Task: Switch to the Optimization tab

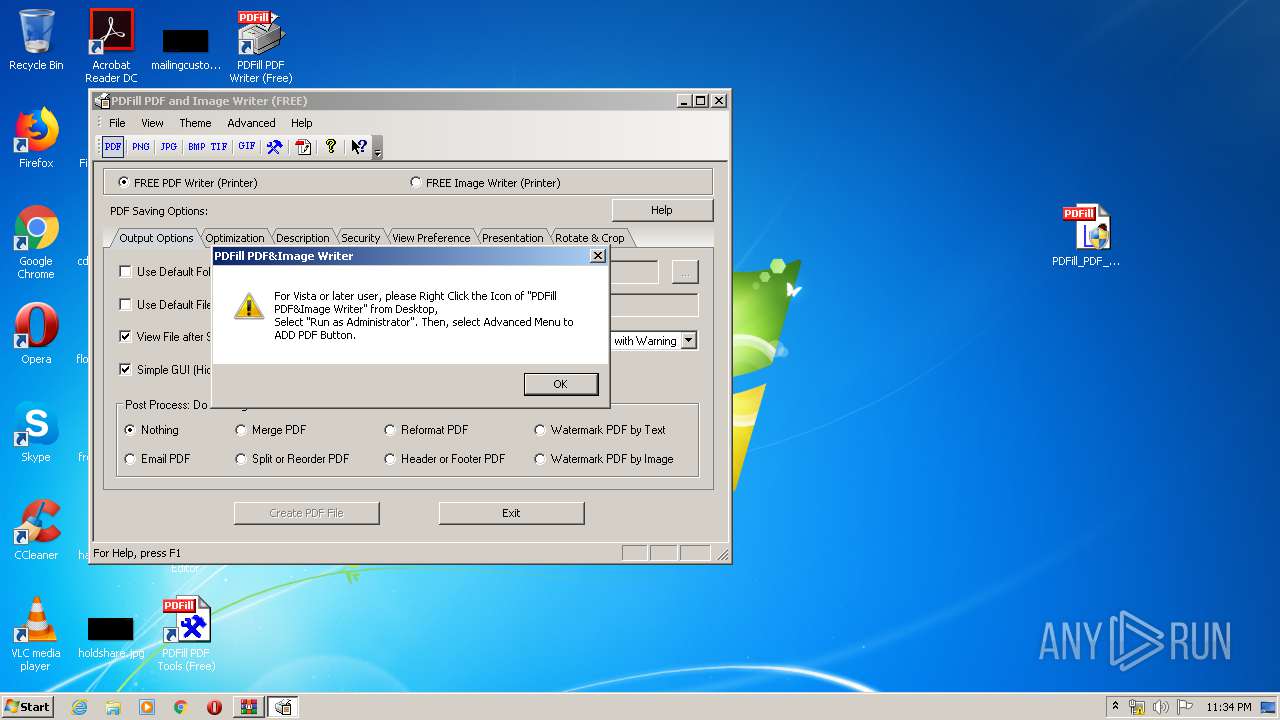Action: (235, 238)
